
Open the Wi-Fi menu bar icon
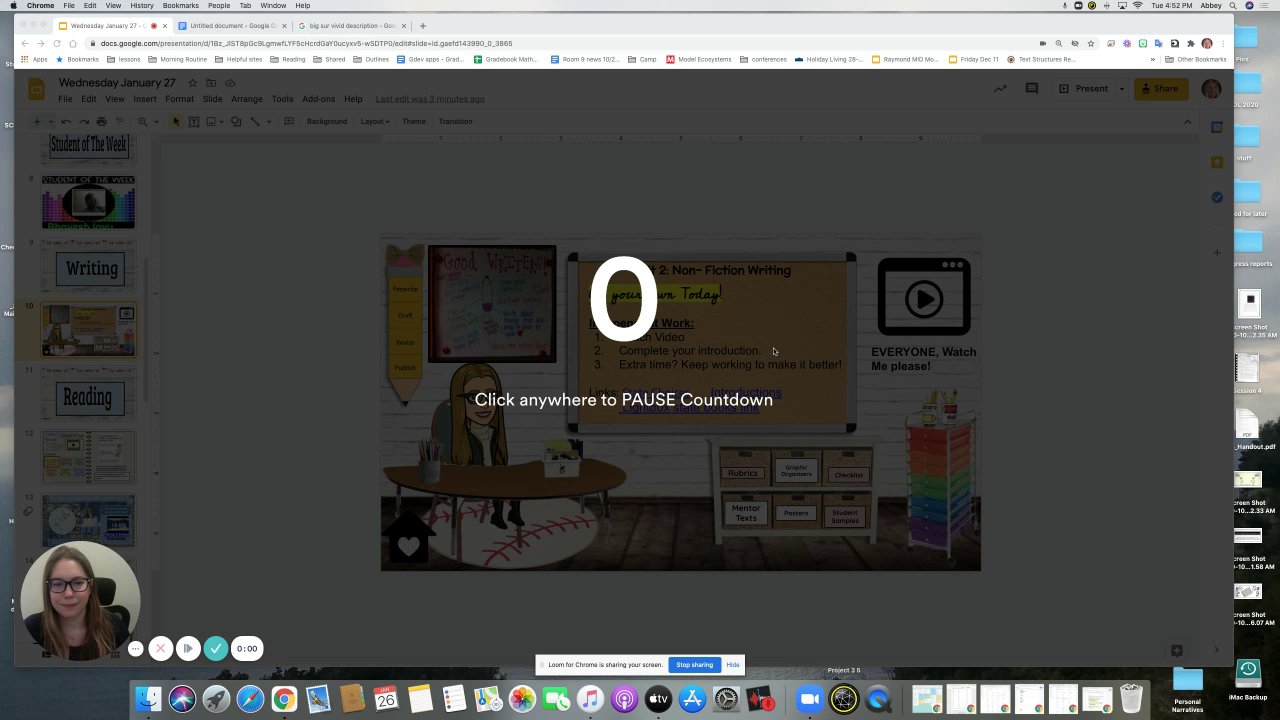[x=1137, y=6]
